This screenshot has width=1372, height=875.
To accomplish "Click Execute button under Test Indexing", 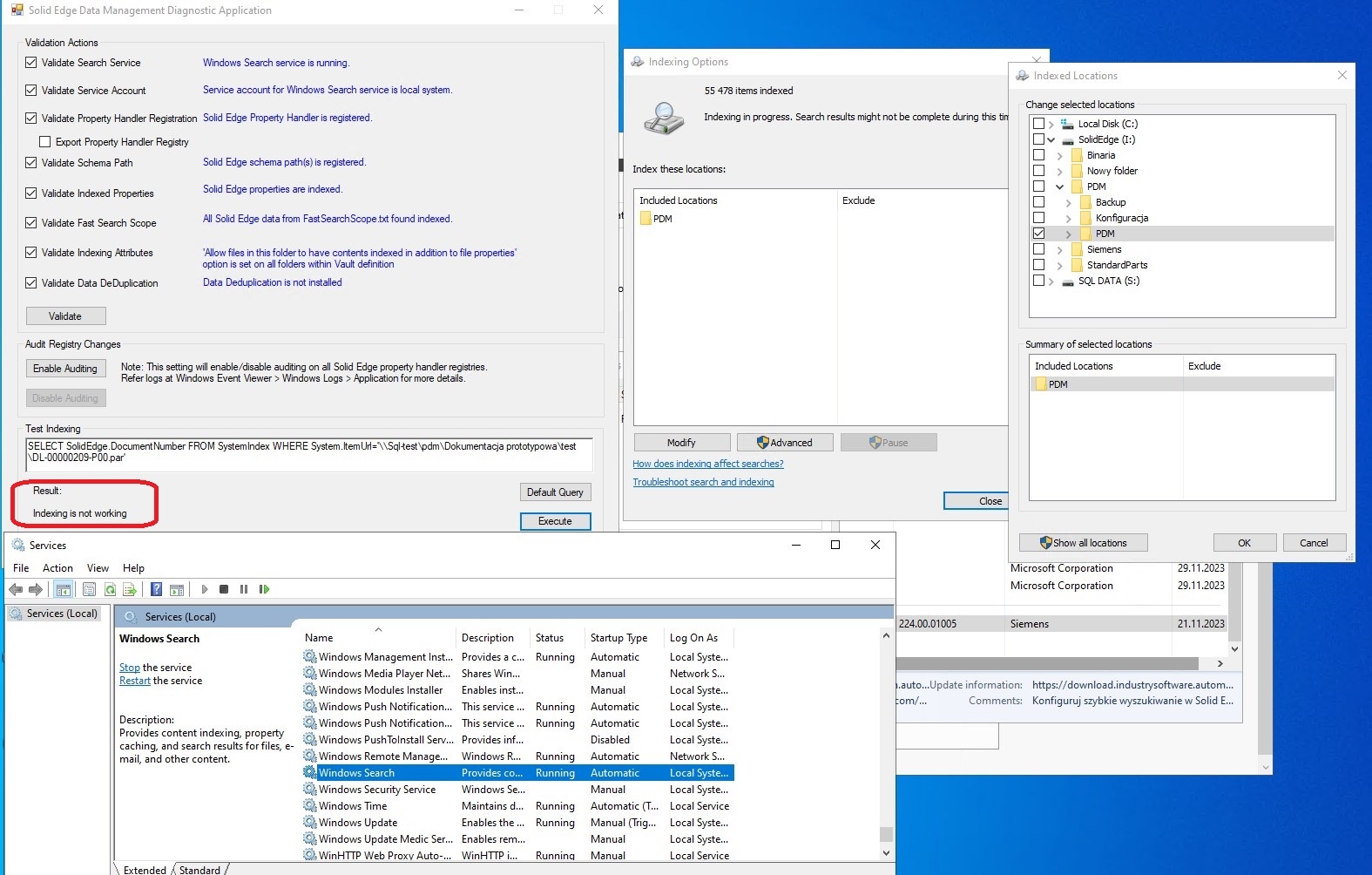I will pyautogui.click(x=556, y=521).
